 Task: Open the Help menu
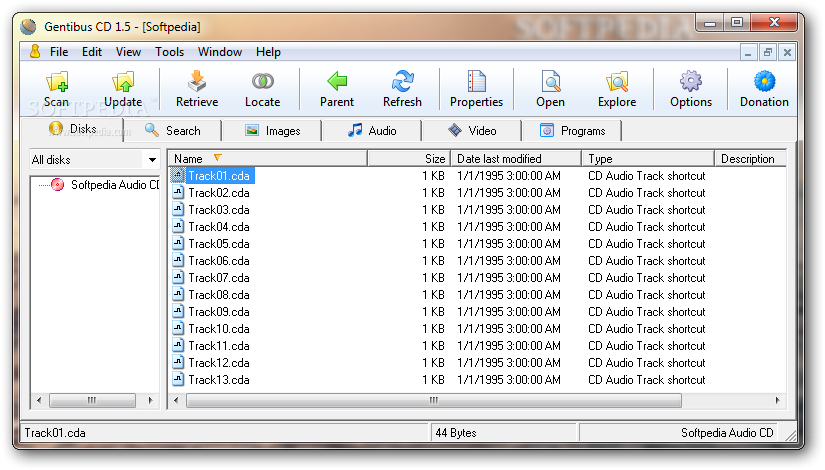click(x=268, y=52)
